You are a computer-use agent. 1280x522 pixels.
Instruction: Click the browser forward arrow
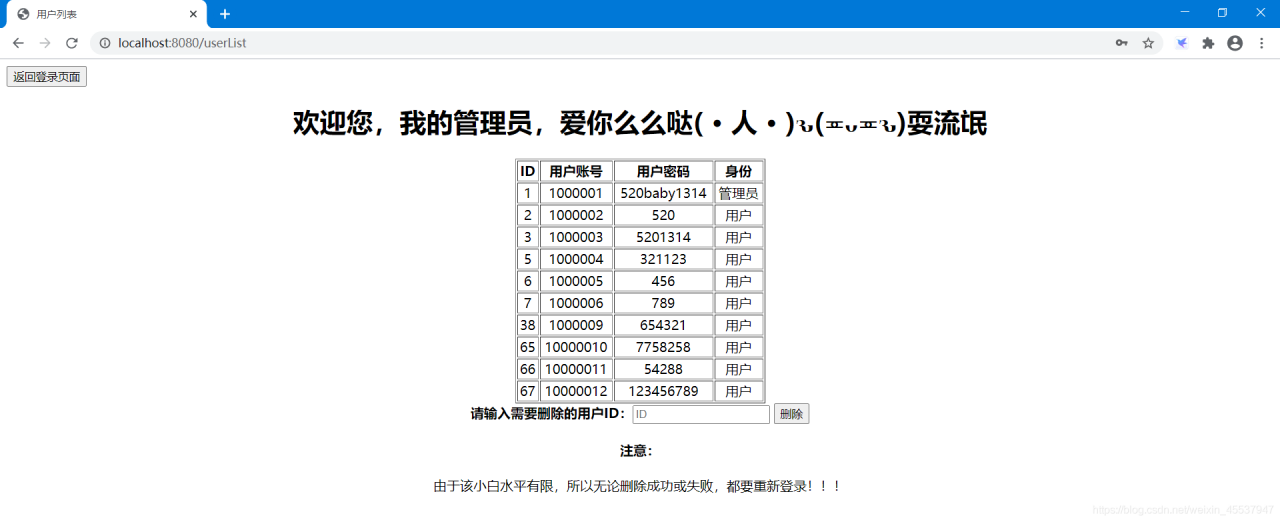pyautogui.click(x=45, y=43)
